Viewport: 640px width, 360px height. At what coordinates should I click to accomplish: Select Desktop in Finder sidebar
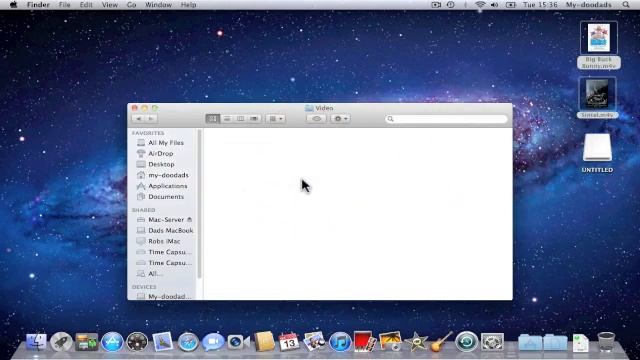162,164
